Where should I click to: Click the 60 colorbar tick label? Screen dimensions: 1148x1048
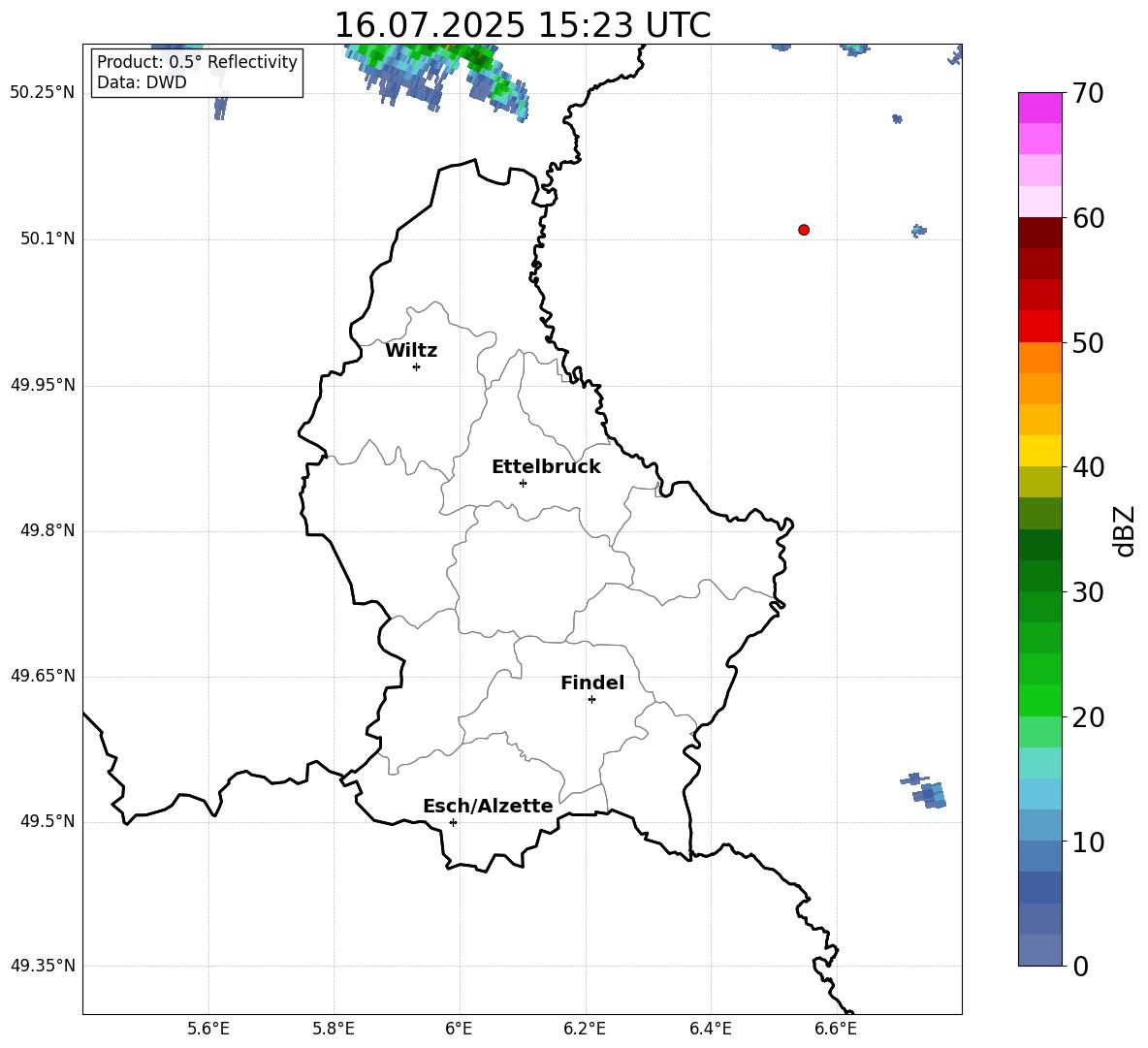pos(1088,218)
